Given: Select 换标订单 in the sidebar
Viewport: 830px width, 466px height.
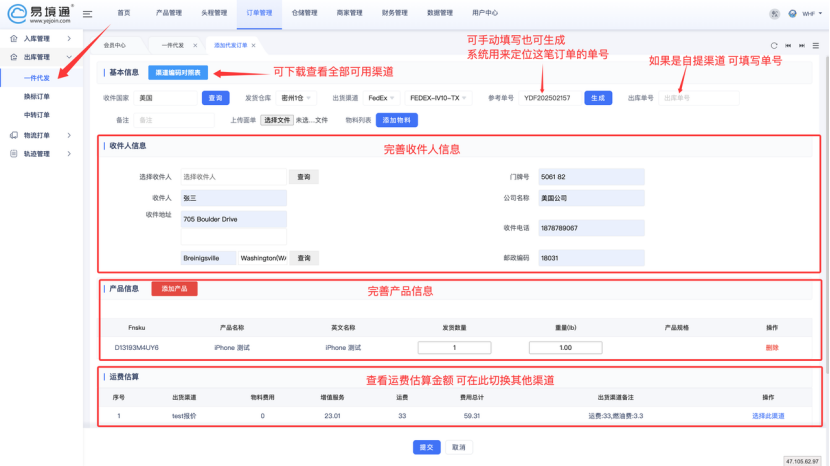Looking at the screenshot, I should (37, 96).
